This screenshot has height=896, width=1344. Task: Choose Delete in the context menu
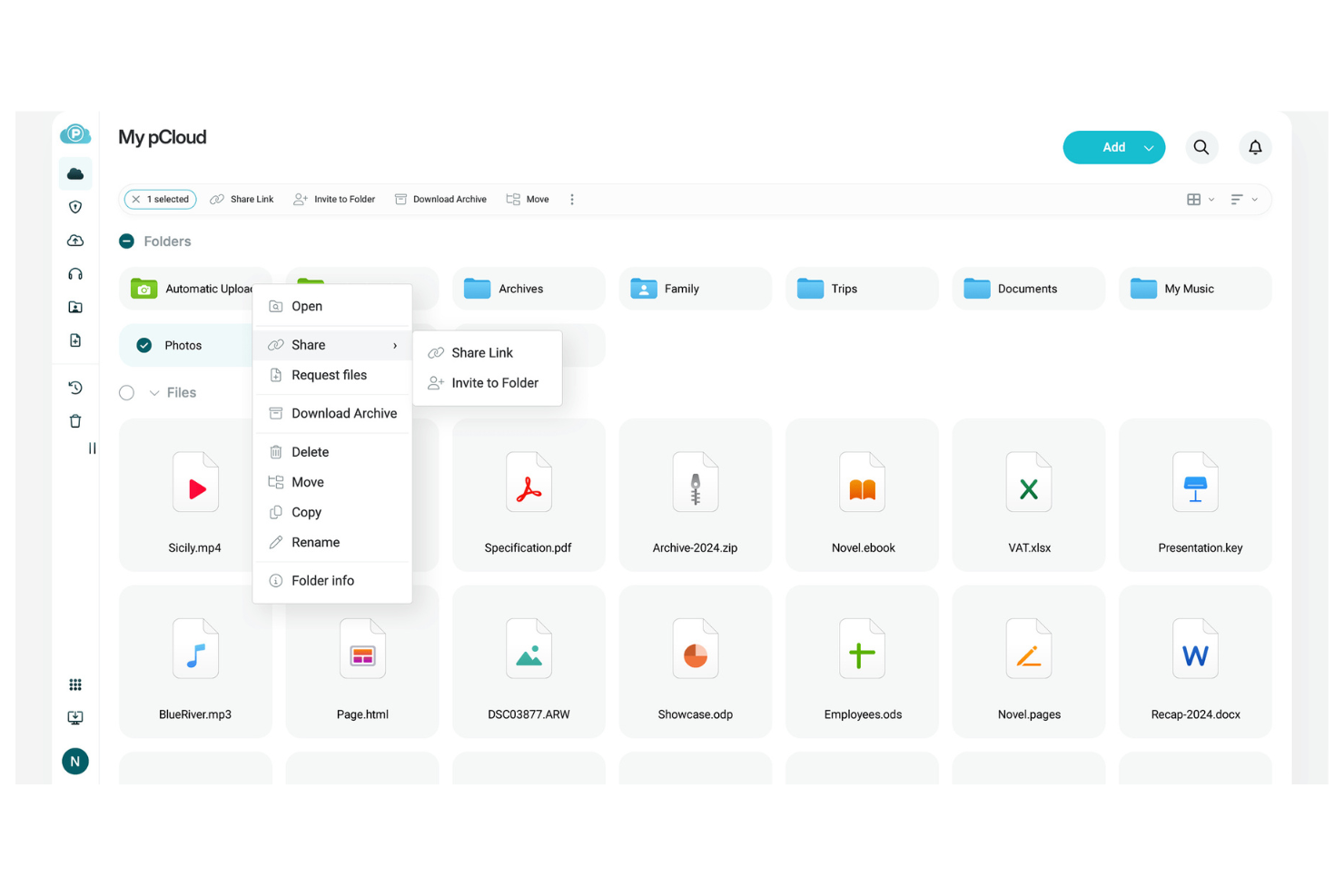click(x=332, y=452)
